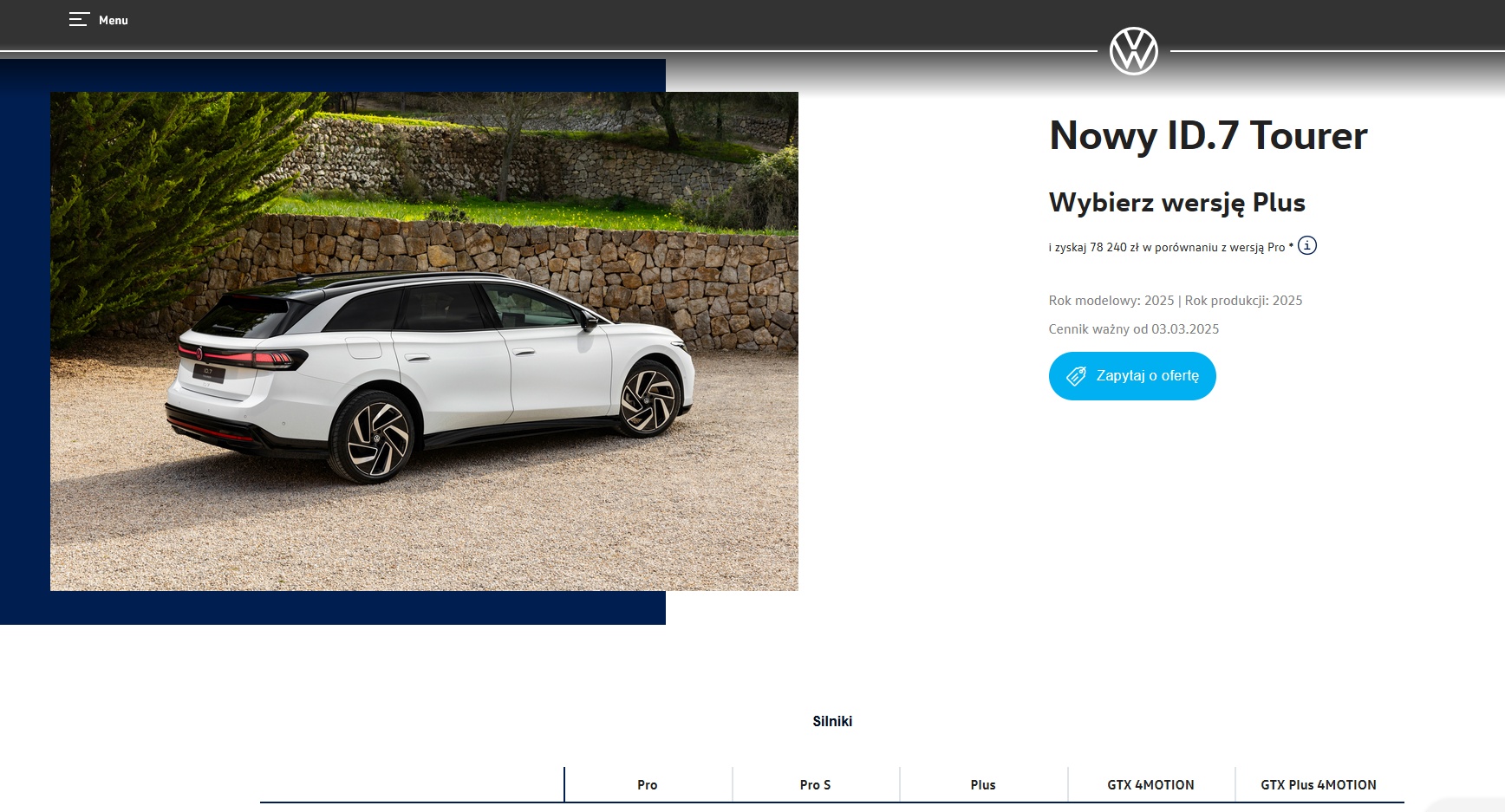Select the Plus engine column

coord(983,785)
